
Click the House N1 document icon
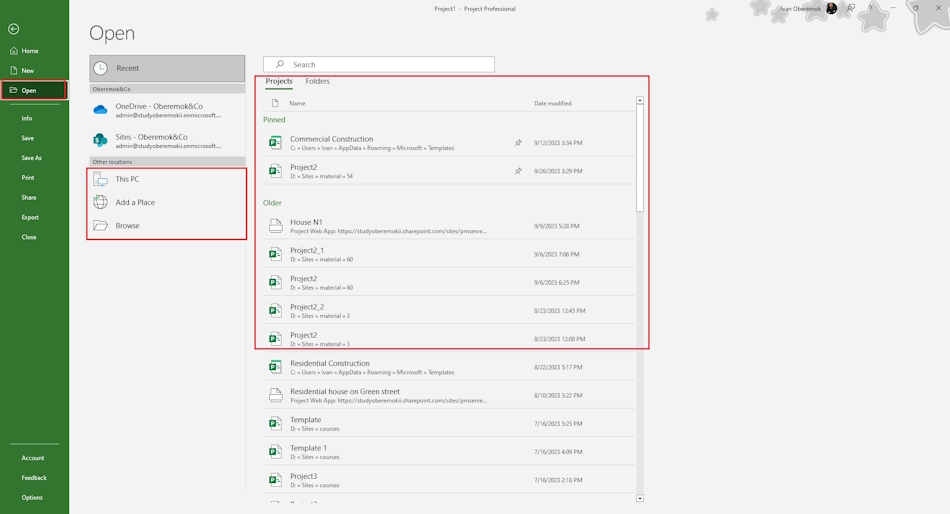tap(276, 226)
